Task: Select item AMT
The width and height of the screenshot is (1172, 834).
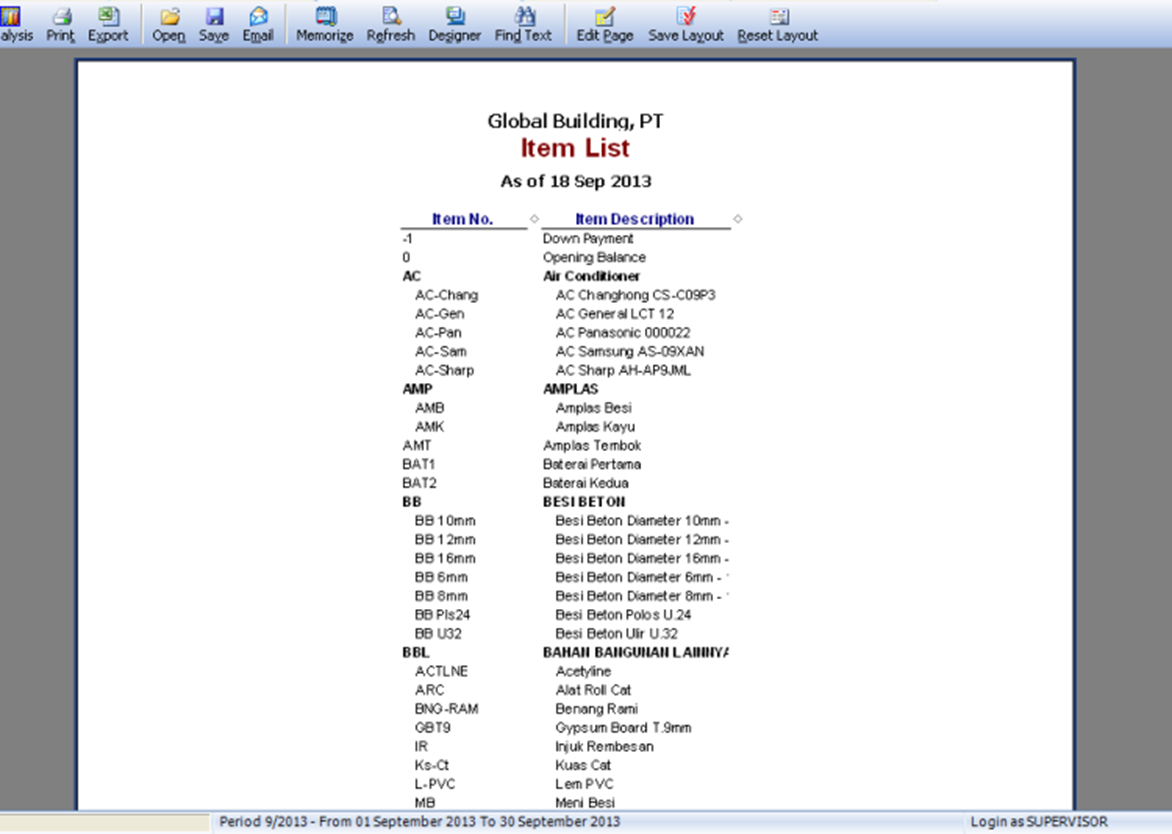Action: coord(416,445)
